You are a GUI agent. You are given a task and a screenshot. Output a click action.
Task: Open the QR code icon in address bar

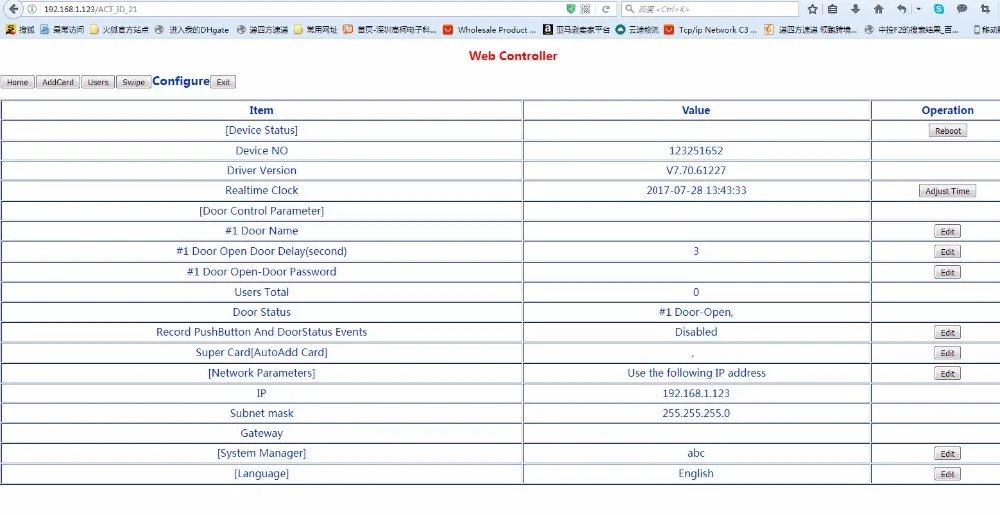click(x=585, y=9)
